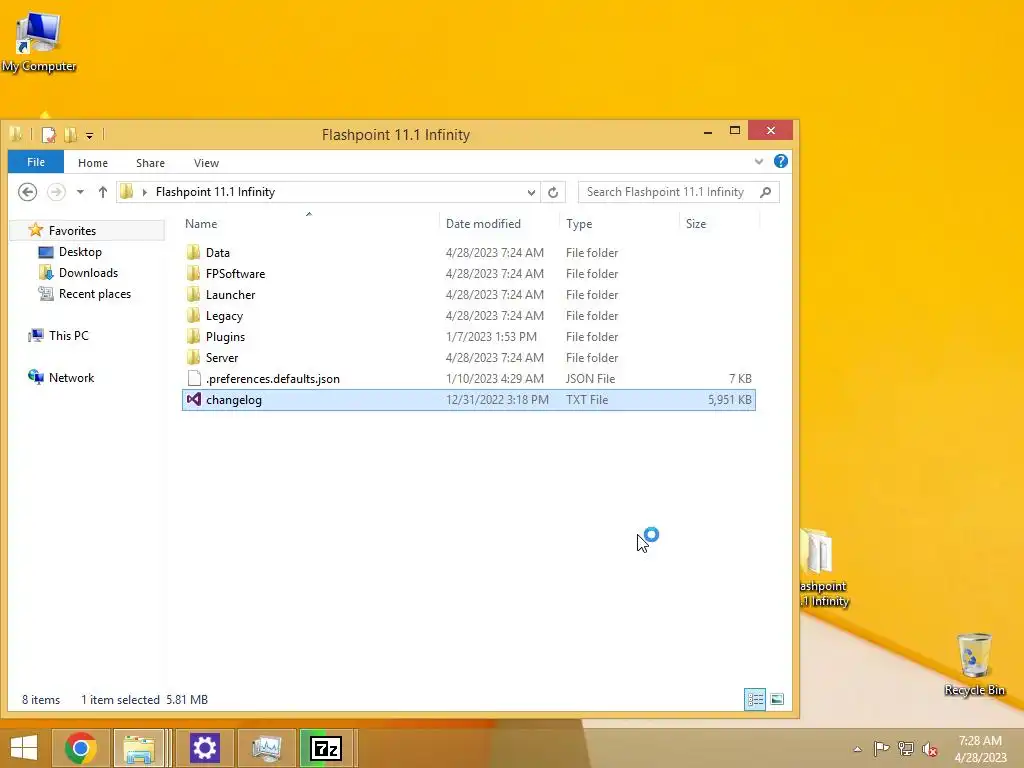Open the File menu
The width and height of the screenshot is (1024, 768).
click(x=36, y=162)
